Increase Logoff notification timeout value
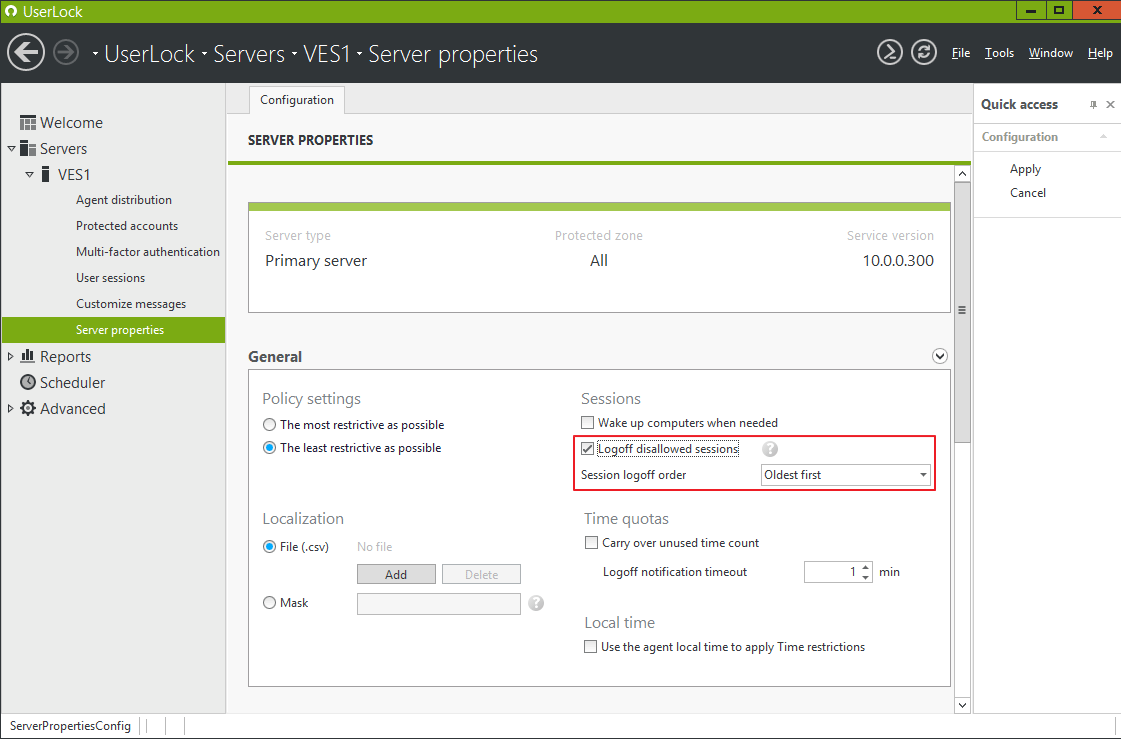1121x739 pixels. pyautogui.click(x=866, y=567)
